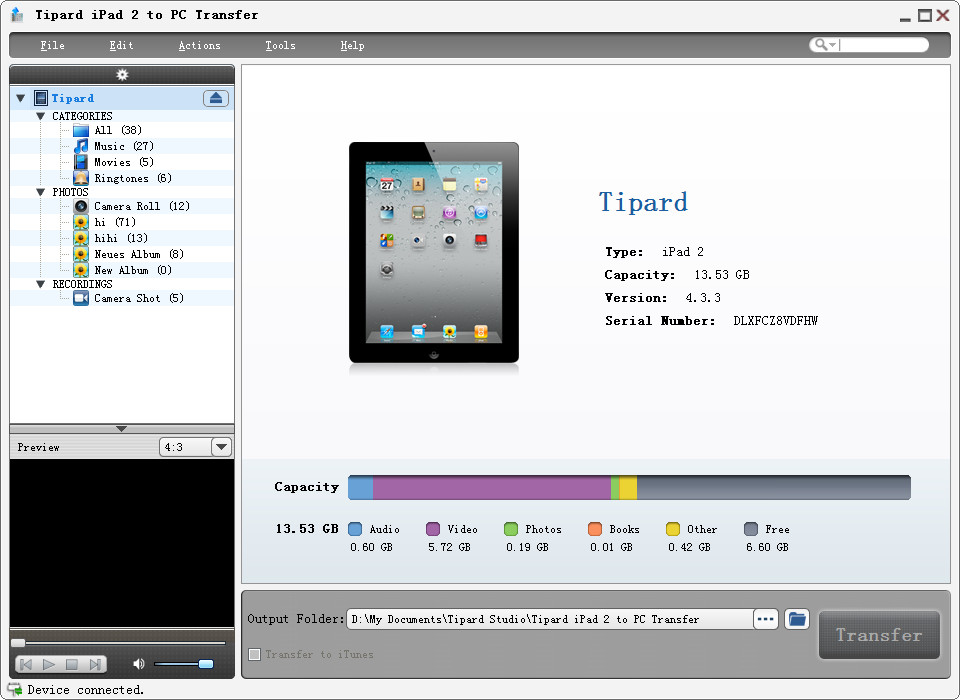
Task: Click the sunflower icon beside hihi album
Action: click(x=81, y=238)
